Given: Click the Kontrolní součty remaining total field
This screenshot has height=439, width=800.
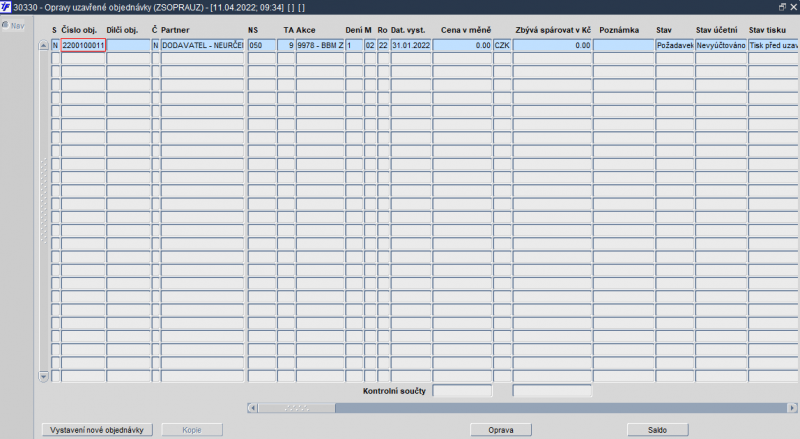Looking at the screenshot, I should coord(553,391).
